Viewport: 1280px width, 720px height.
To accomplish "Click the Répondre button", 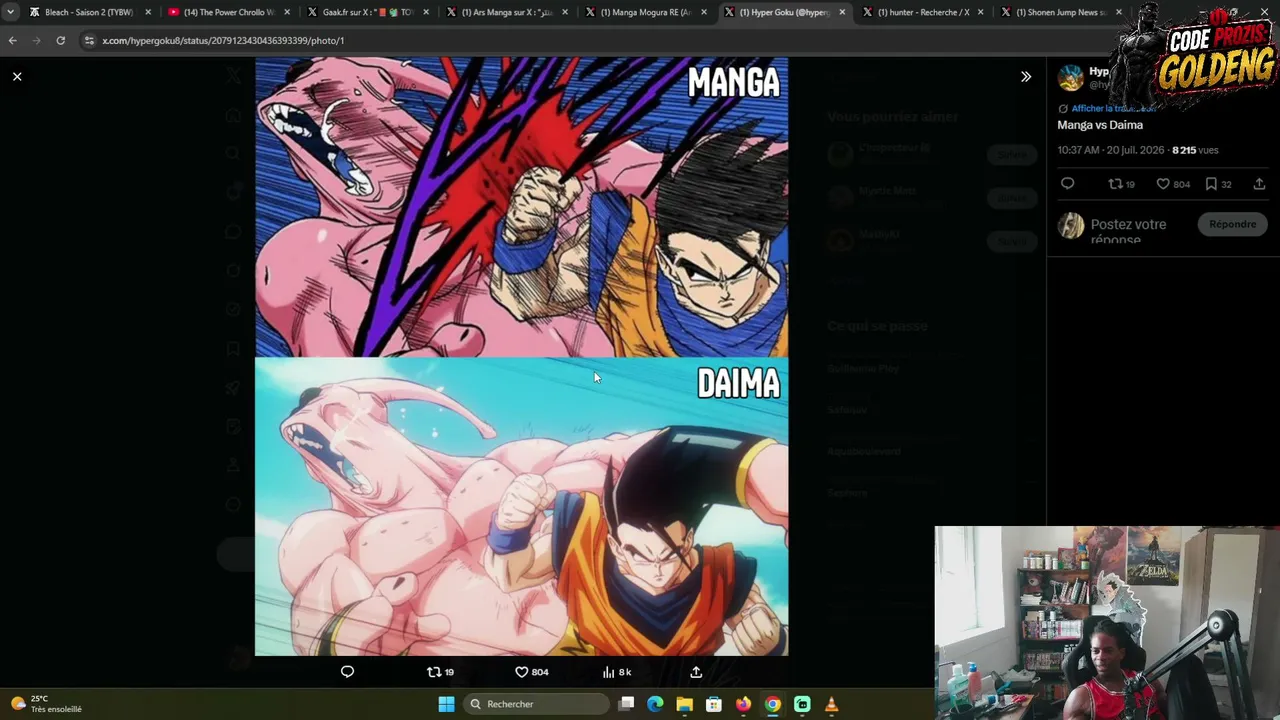I will coord(1232,224).
